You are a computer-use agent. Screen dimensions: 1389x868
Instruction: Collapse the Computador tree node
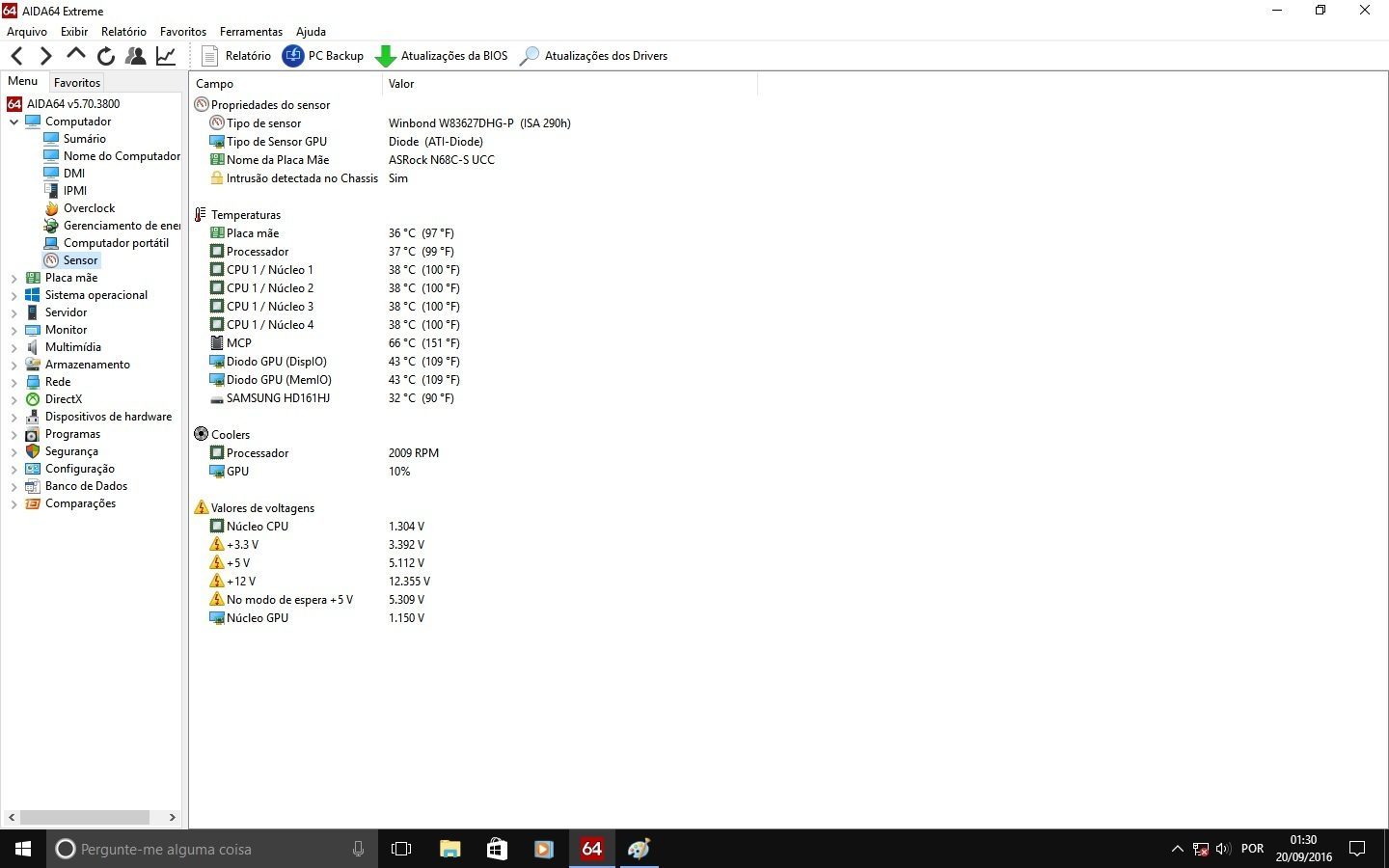pyautogui.click(x=14, y=122)
